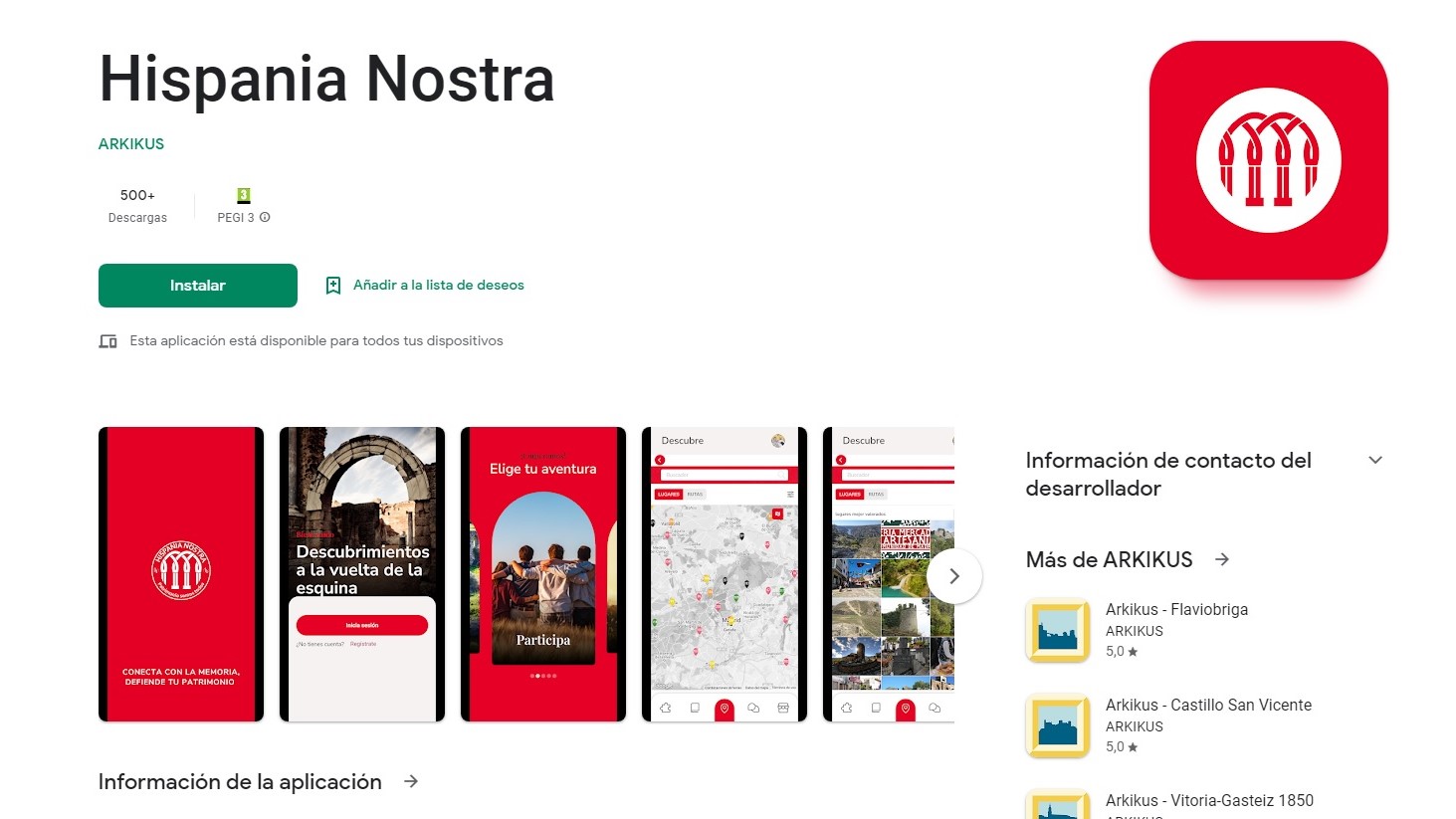Open Arkikus - Flaviobriga app title

point(1176,609)
